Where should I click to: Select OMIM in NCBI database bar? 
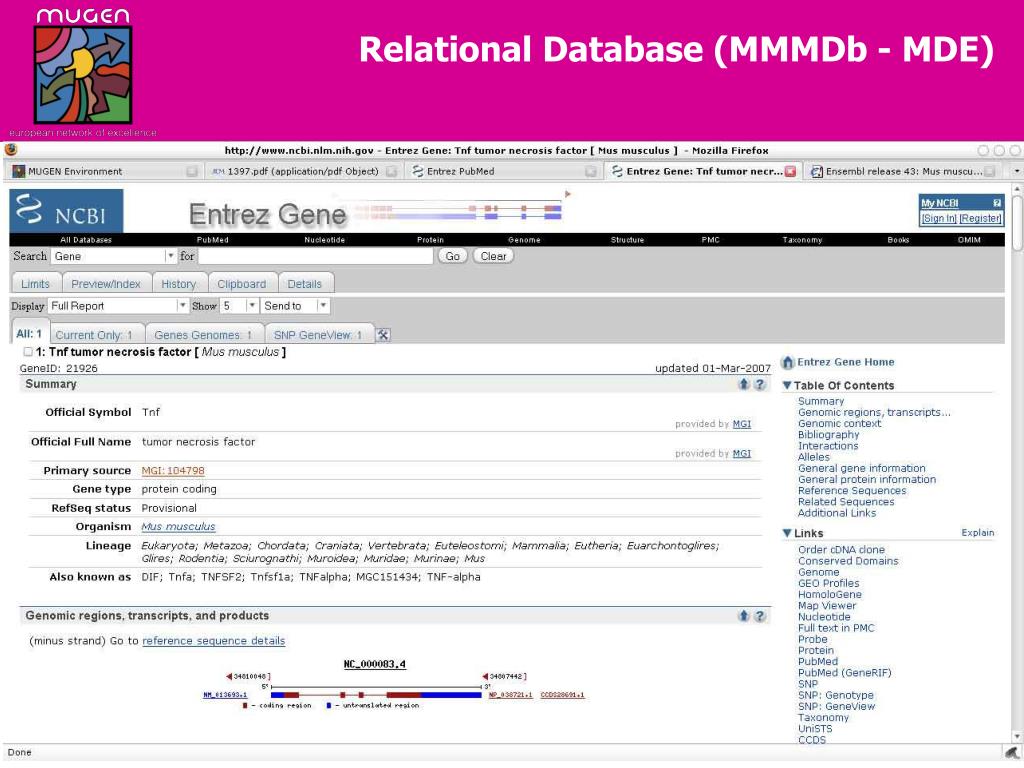969,240
